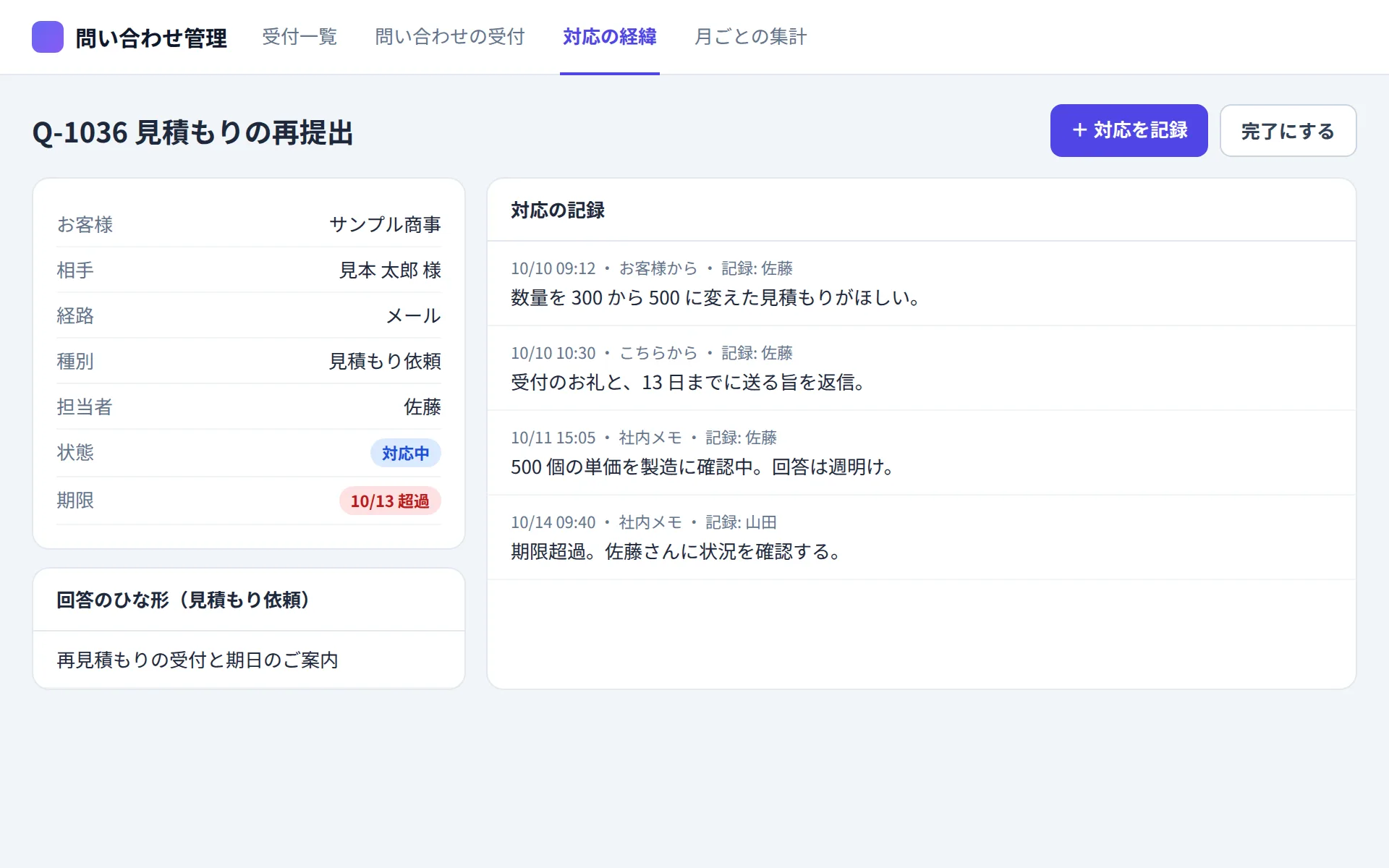The height and width of the screenshot is (868, 1389).
Task: Select the 10/10 10:30 こちらから record header
Action: point(652,353)
